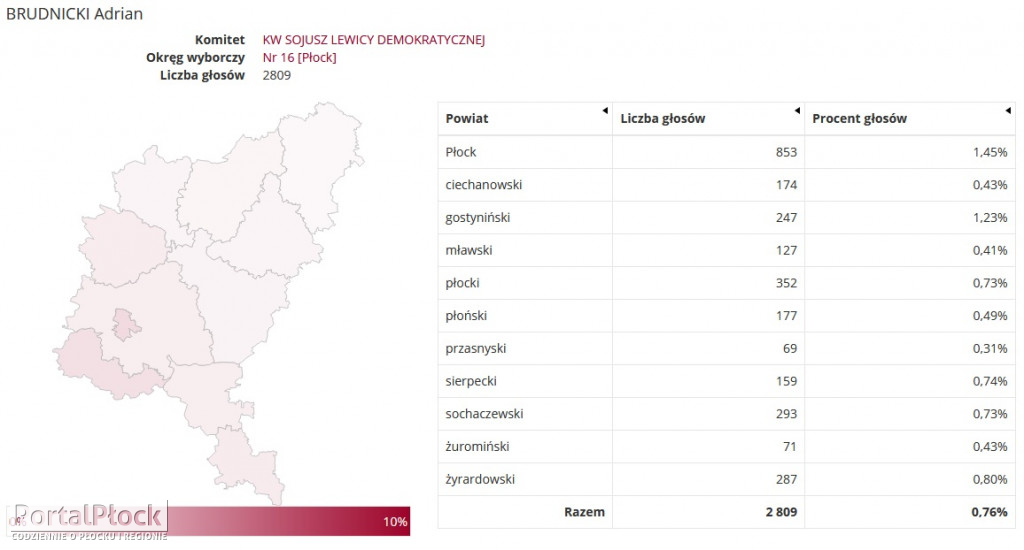The height and width of the screenshot is (550, 1024).
Task: Select the sochaczewski row in table
Action: click(726, 413)
